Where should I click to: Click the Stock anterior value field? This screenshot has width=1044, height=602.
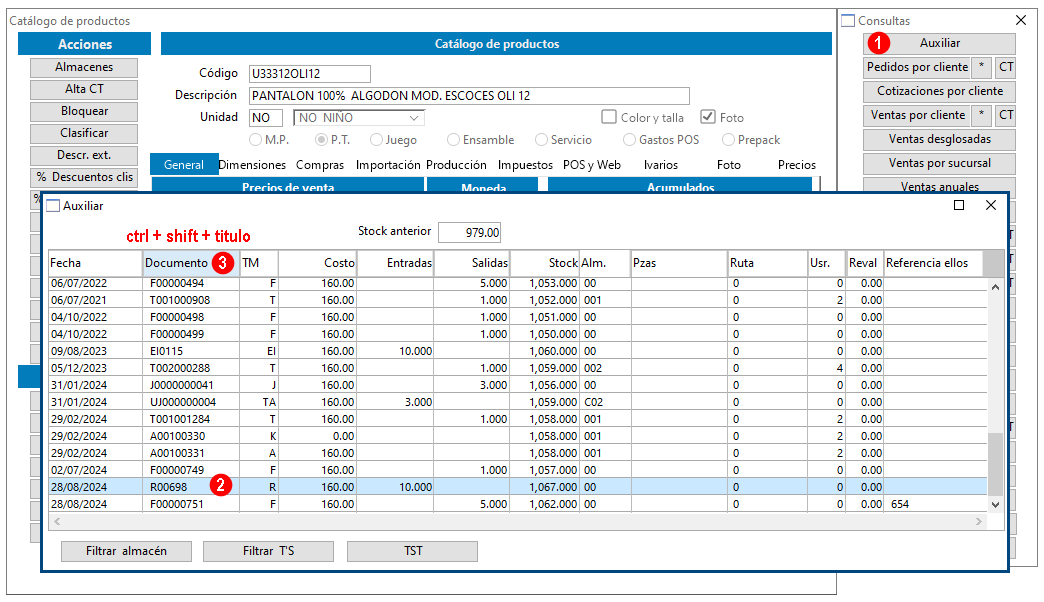(x=469, y=232)
